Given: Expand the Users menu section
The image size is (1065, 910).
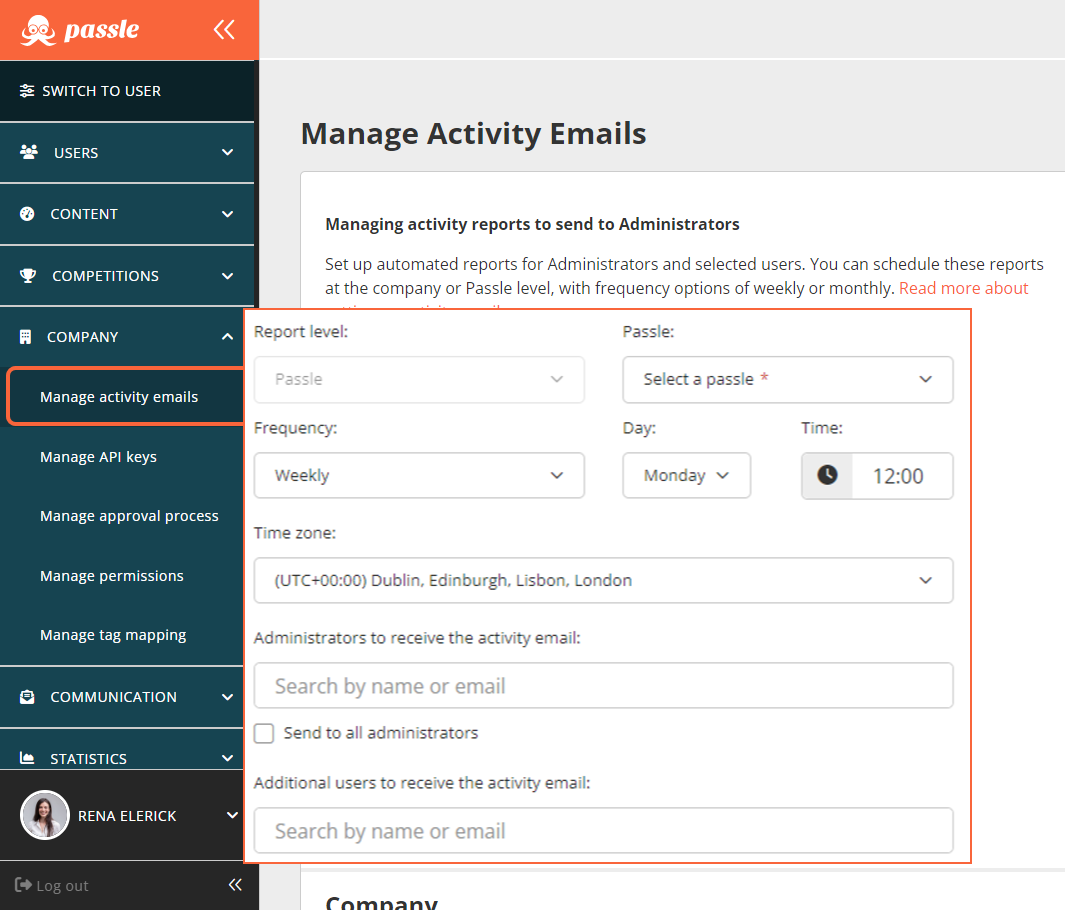Looking at the screenshot, I should 228,152.
